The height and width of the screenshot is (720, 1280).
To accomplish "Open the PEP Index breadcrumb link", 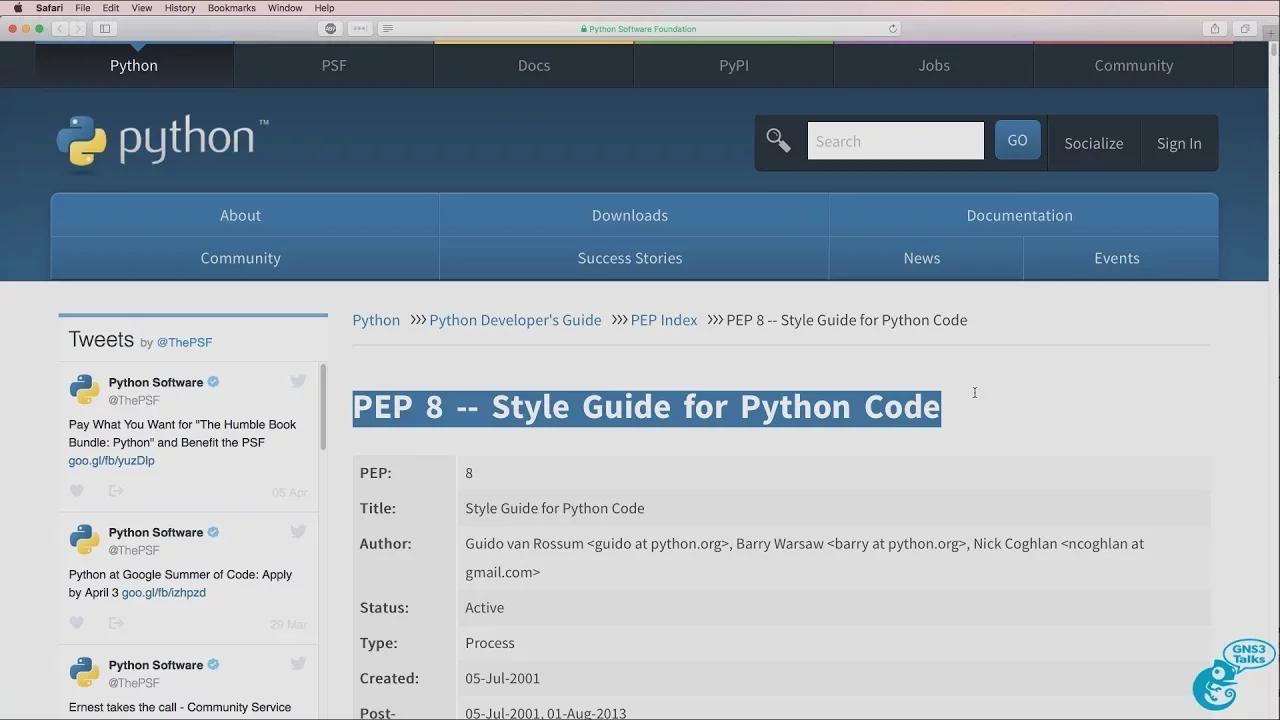I will coord(663,320).
